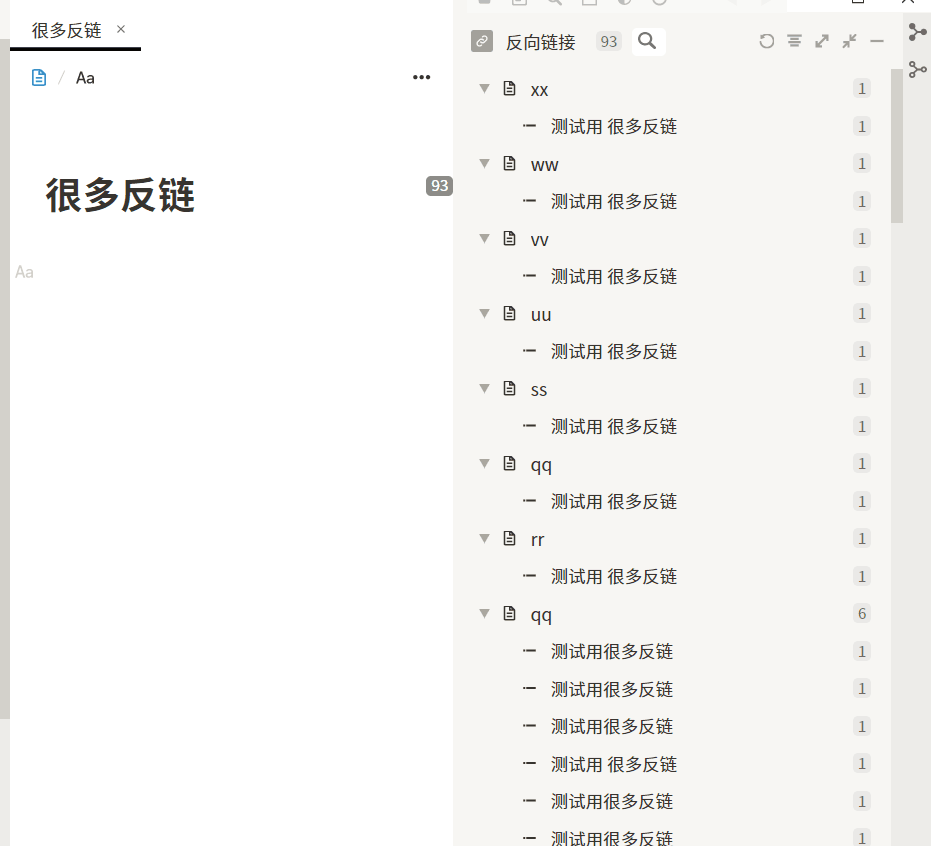The width and height of the screenshot is (931, 846).
Task: Open the xx document in backlinks
Action: [x=539, y=90]
